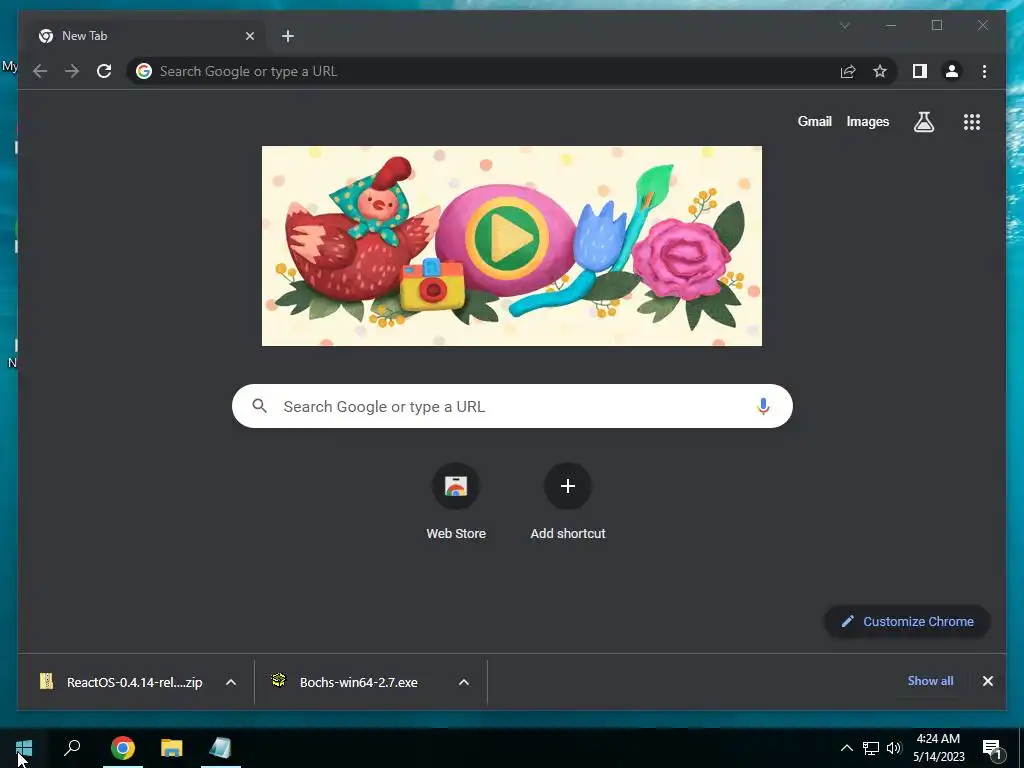
Task: Open the taskbar clock showing 4:24 AM
Action: pos(938,748)
